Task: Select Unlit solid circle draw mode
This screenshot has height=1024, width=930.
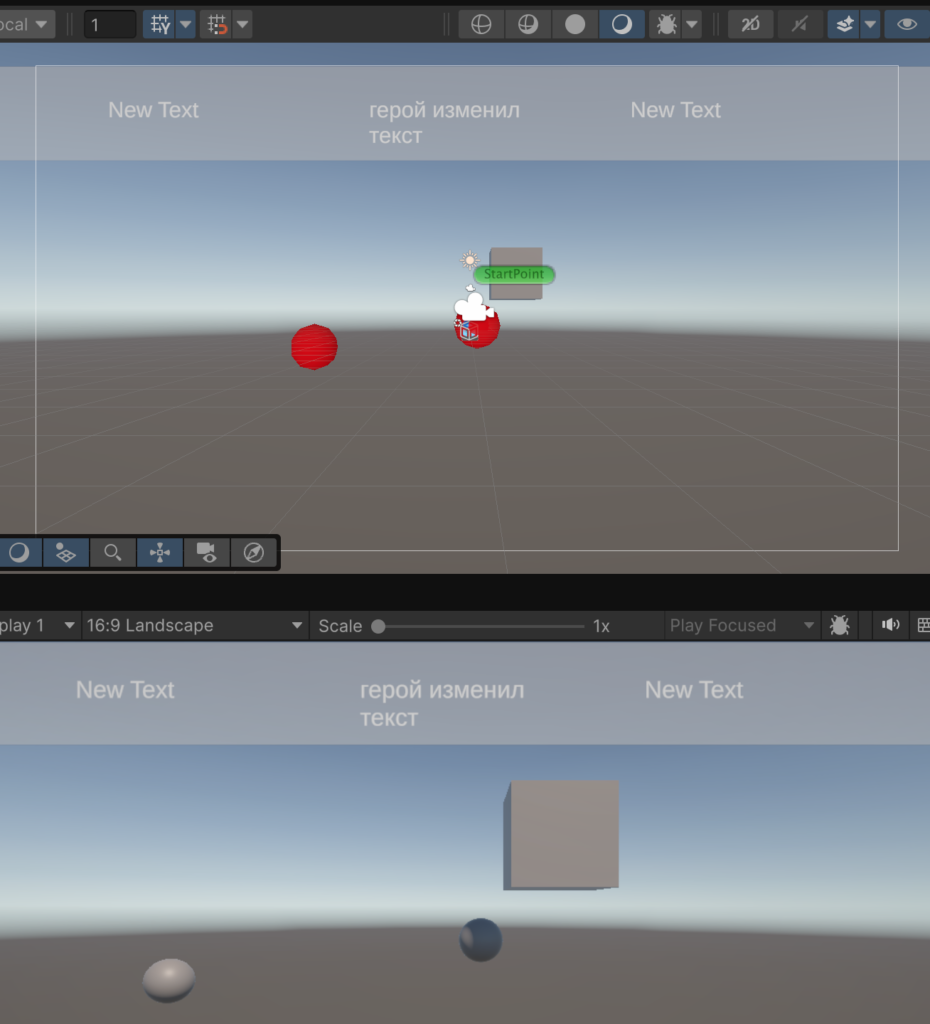Action: 575,25
